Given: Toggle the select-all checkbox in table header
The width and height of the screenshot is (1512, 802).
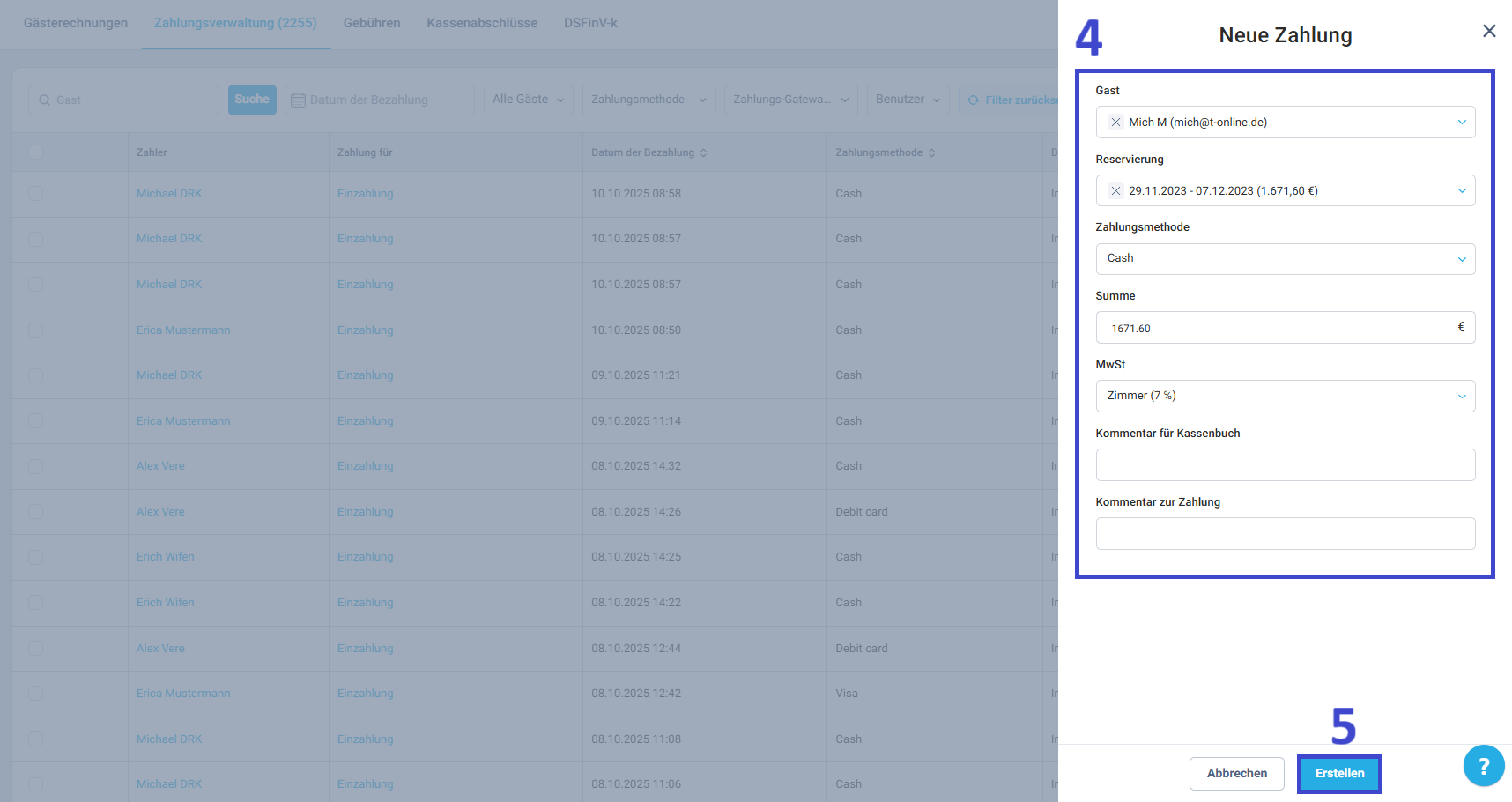Looking at the screenshot, I should pos(36,152).
